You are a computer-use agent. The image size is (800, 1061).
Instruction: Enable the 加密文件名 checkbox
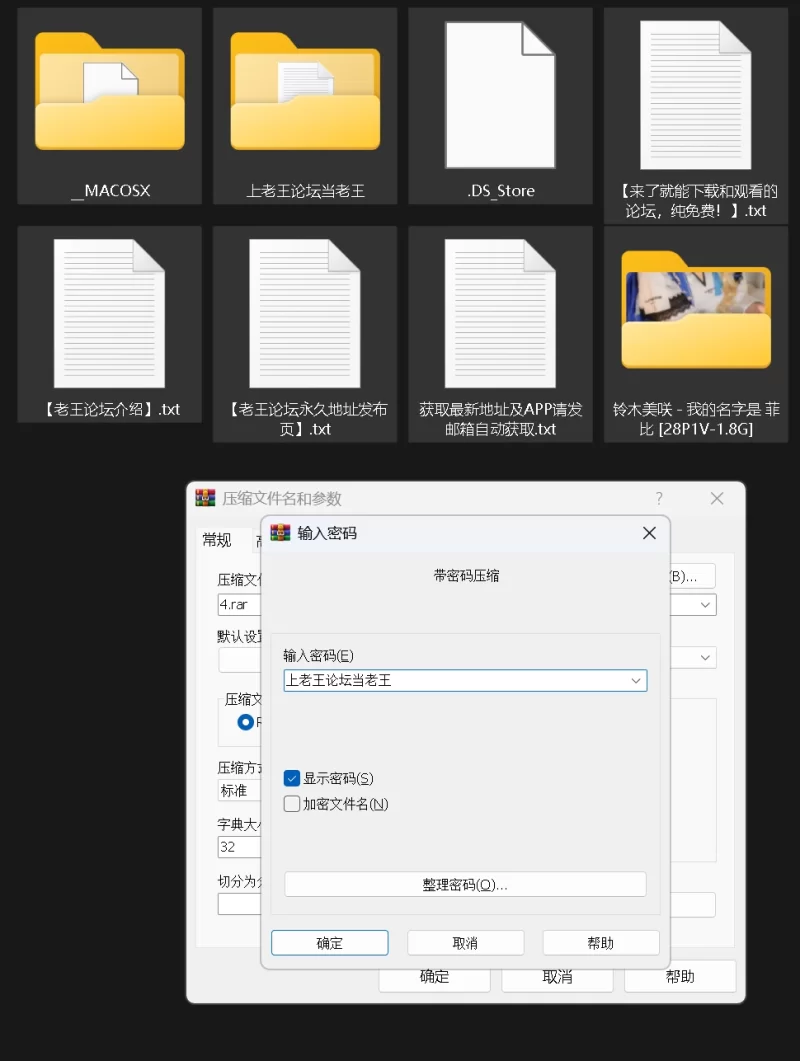click(292, 804)
